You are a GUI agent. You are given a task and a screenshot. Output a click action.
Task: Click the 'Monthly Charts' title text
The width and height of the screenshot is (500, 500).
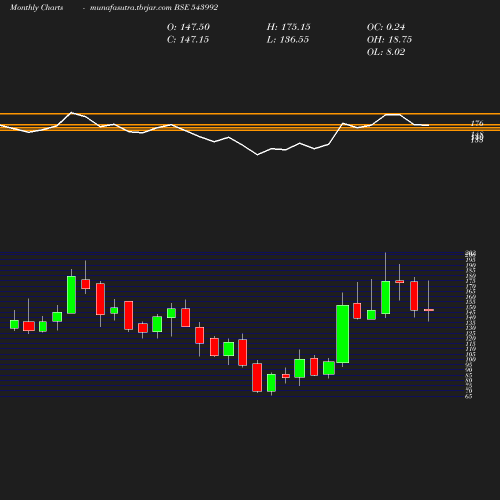[37, 7]
